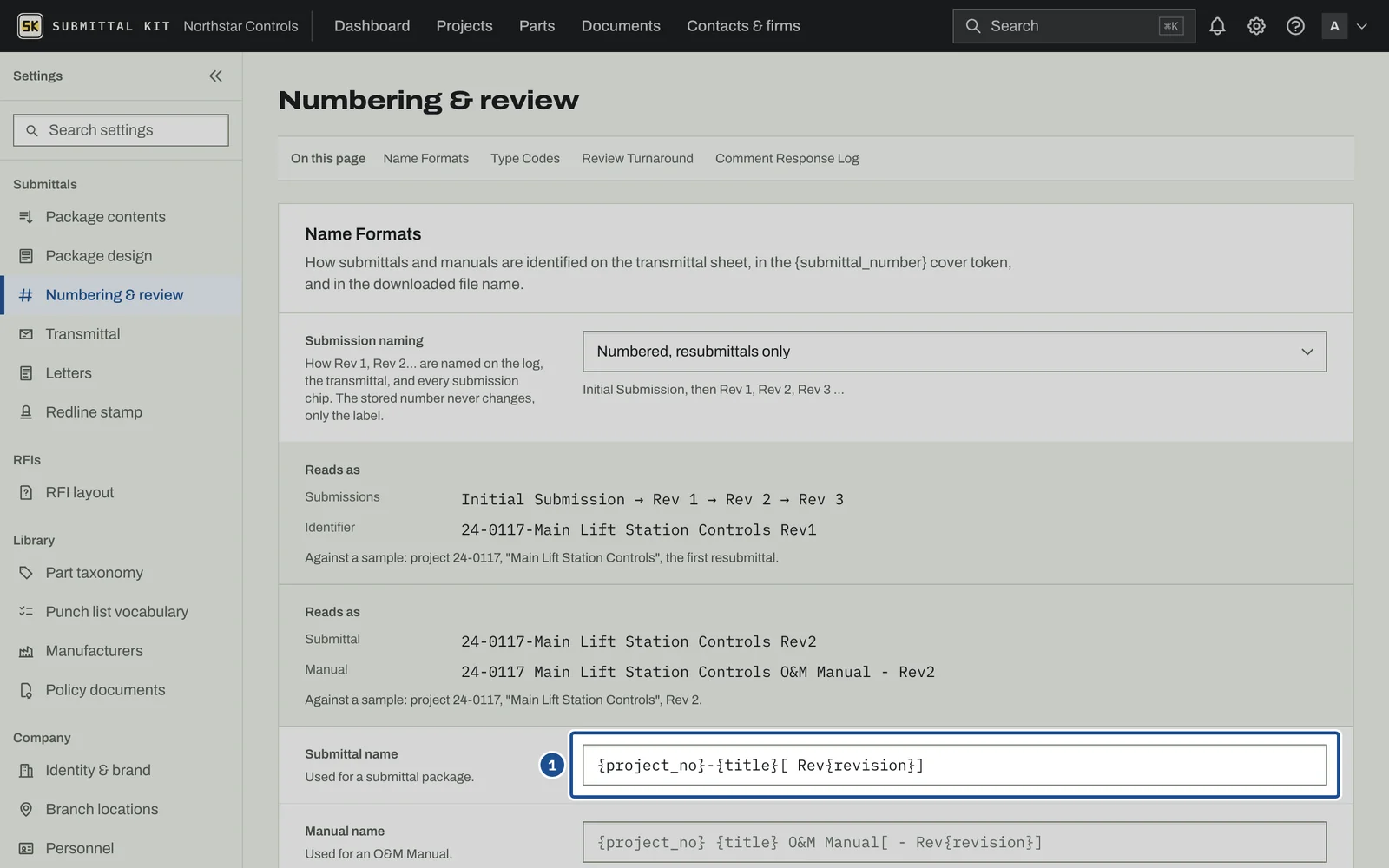Screen dimensions: 1389x868
Task: Jump to Comment Response Log section
Action: 787,158
